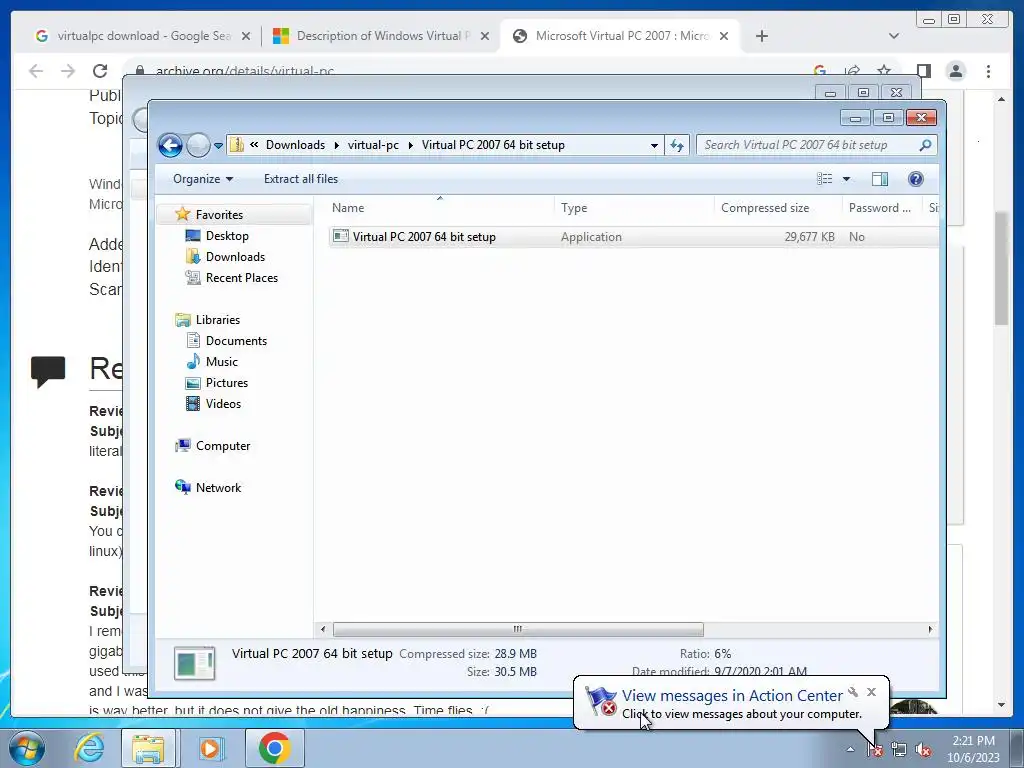Click the Change your view icon
Image resolution: width=1024 pixels, height=768 pixels.
coord(825,179)
